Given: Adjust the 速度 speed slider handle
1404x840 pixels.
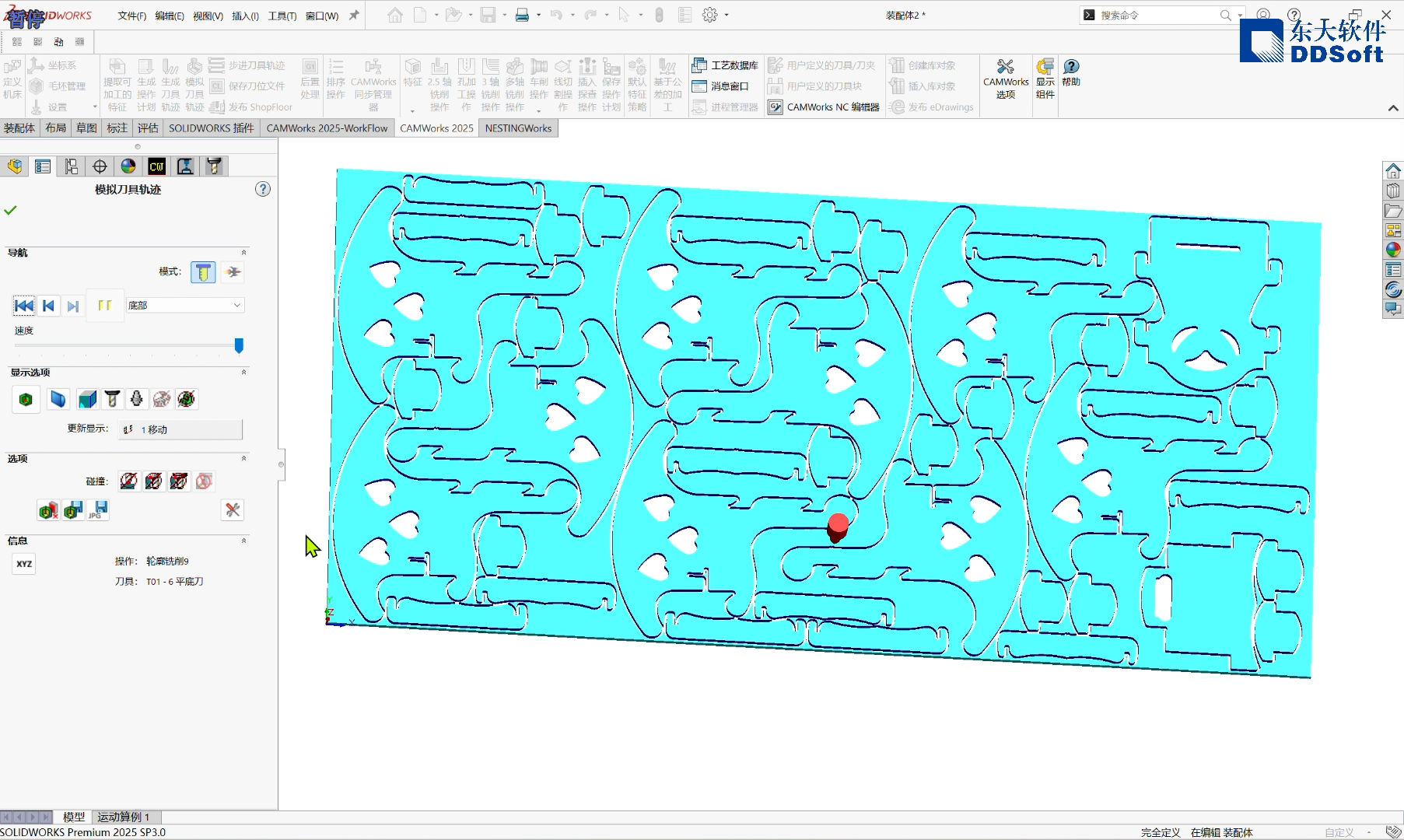Looking at the screenshot, I should (x=239, y=345).
